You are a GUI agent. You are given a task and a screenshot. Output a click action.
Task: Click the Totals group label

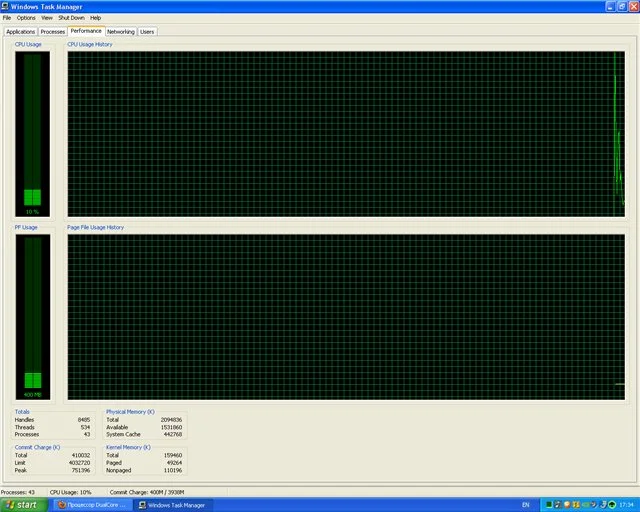coord(22,412)
